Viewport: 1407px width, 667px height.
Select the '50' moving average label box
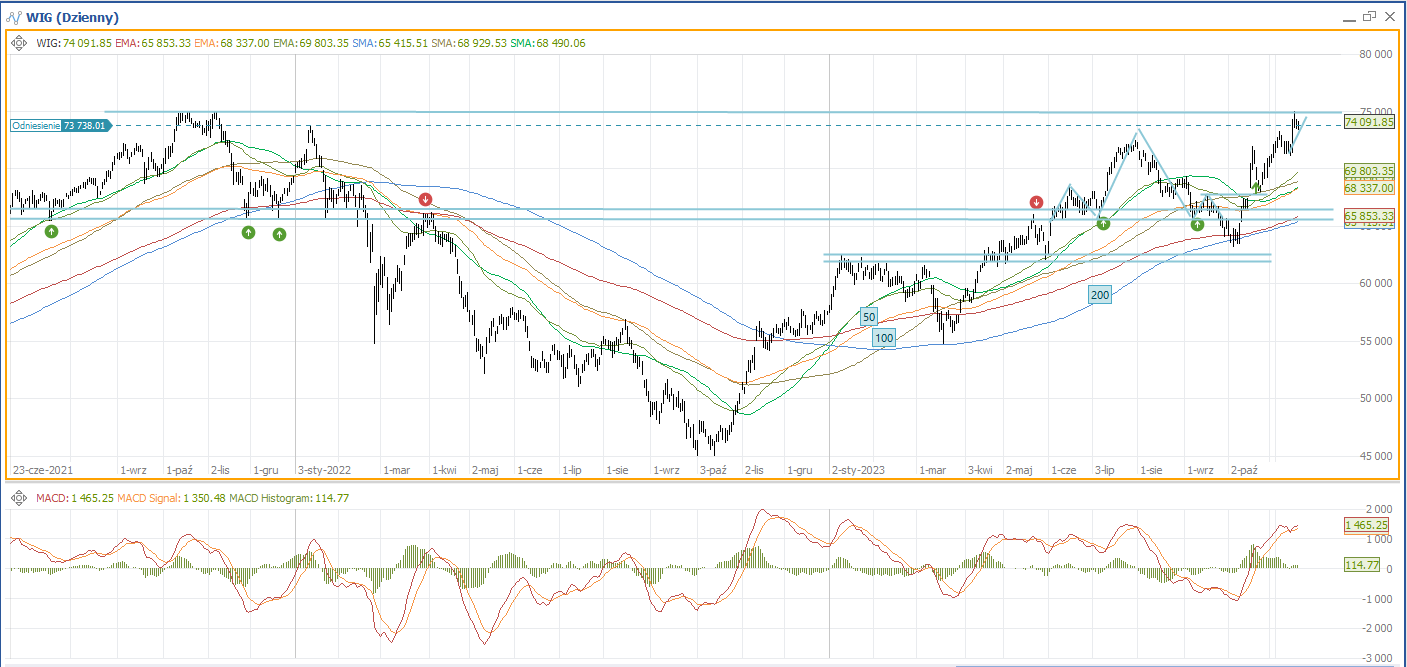(869, 317)
